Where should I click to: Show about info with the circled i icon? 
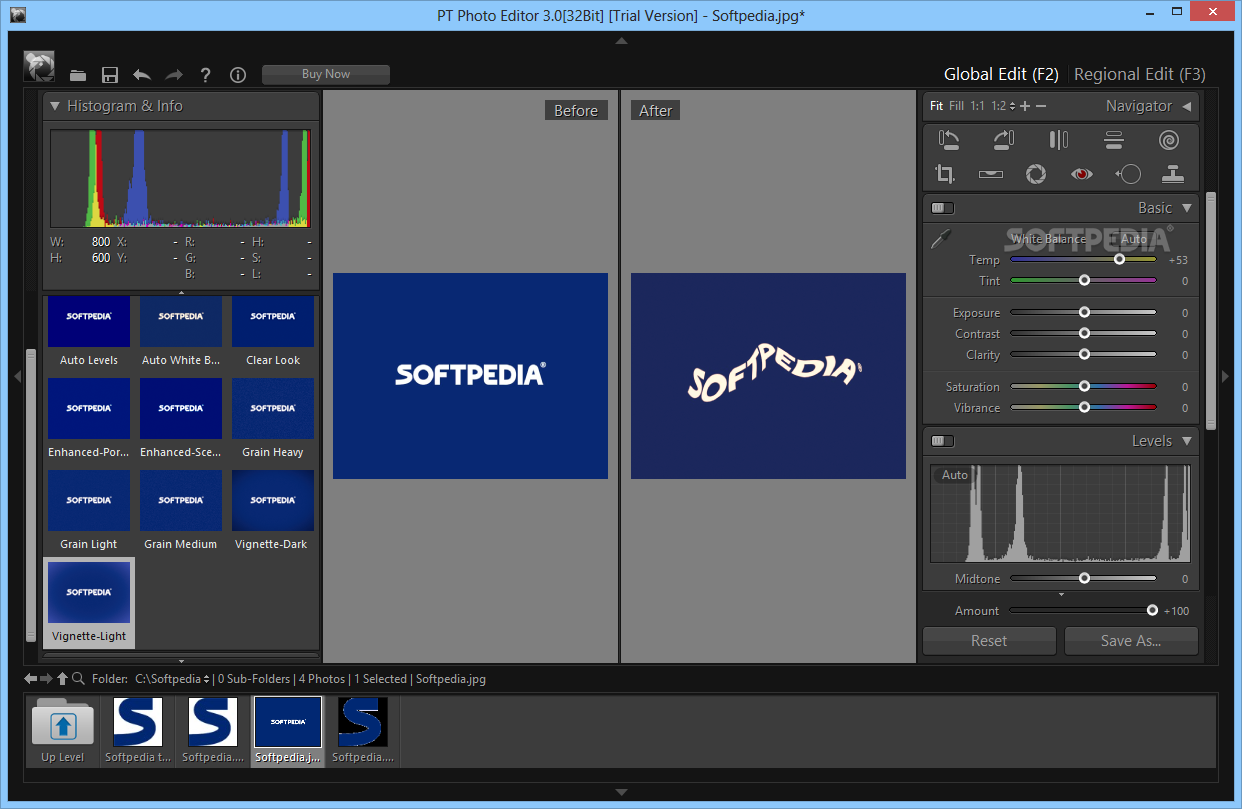pyautogui.click(x=238, y=75)
